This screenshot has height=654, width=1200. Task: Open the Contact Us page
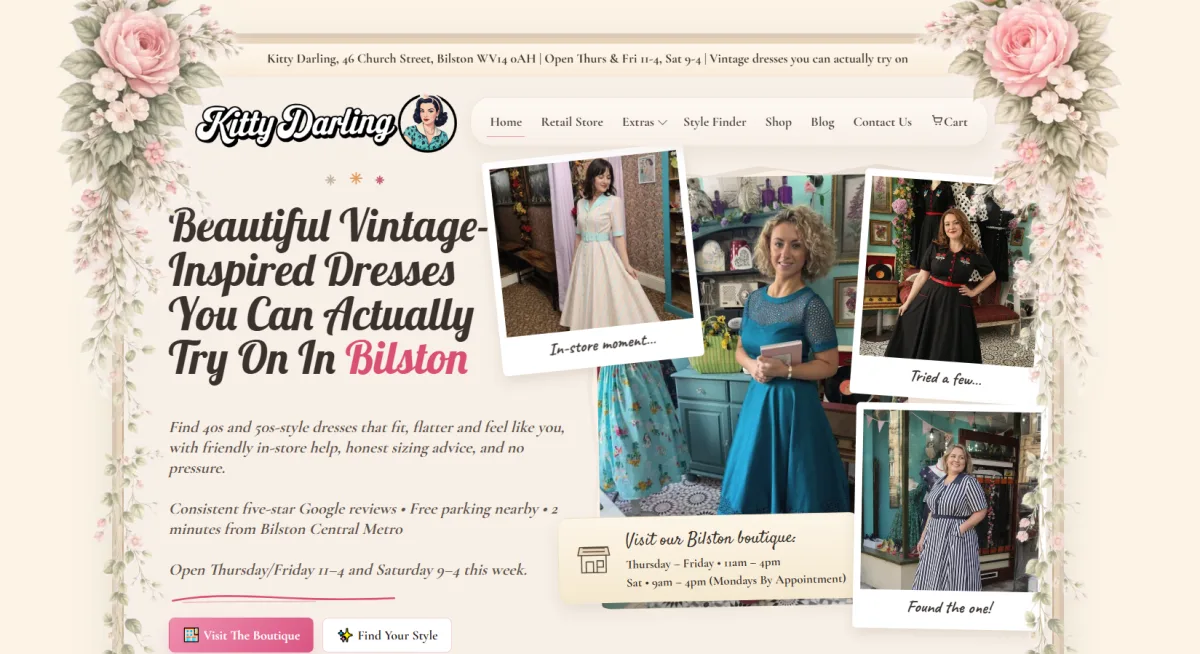[x=882, y=122]
